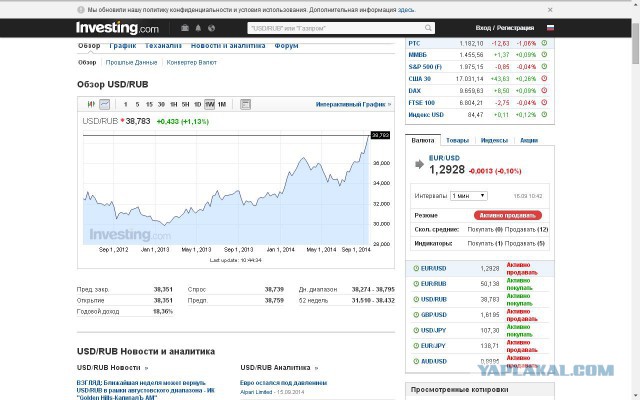The width and height of the screenshot is (640, 400).
Task: Open the bank building icon in header
Action: 185,28
